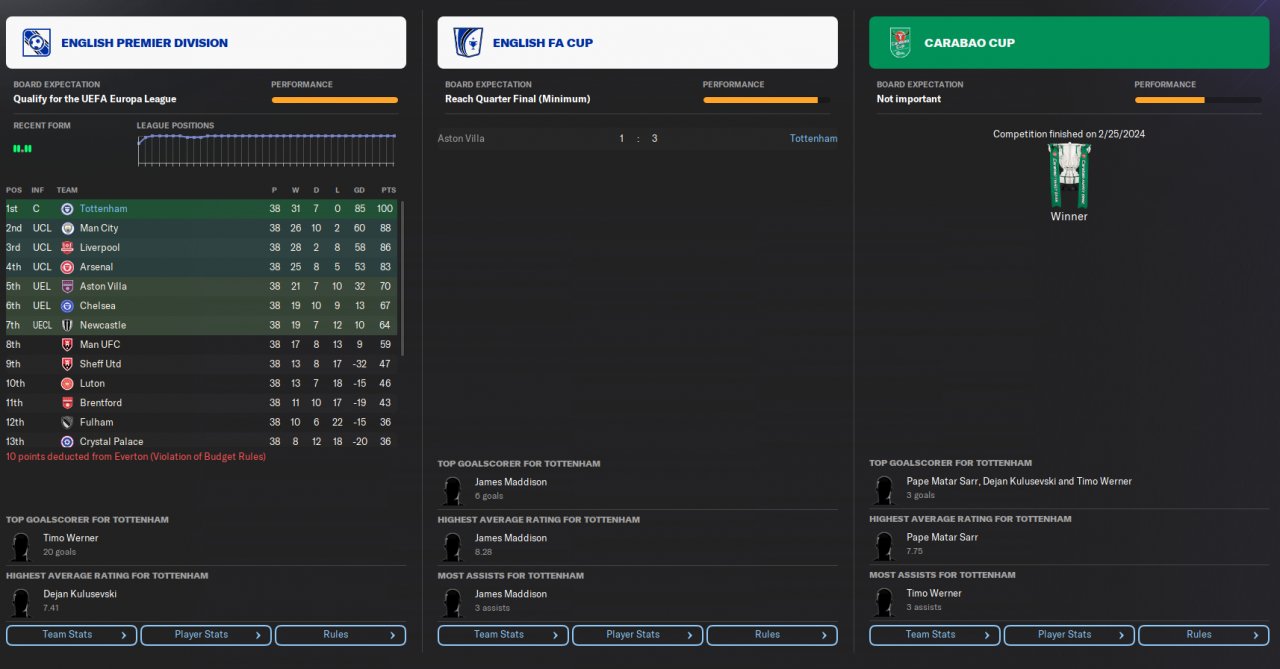This screenshot has height=669, width=1280.
Task: Click the Crystal Palace club badge
Action: point(67,442)
